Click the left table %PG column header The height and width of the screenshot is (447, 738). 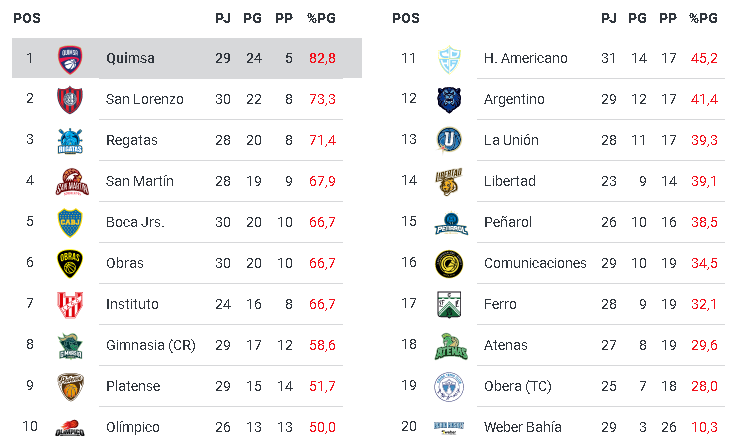click(x=321, y=18)
